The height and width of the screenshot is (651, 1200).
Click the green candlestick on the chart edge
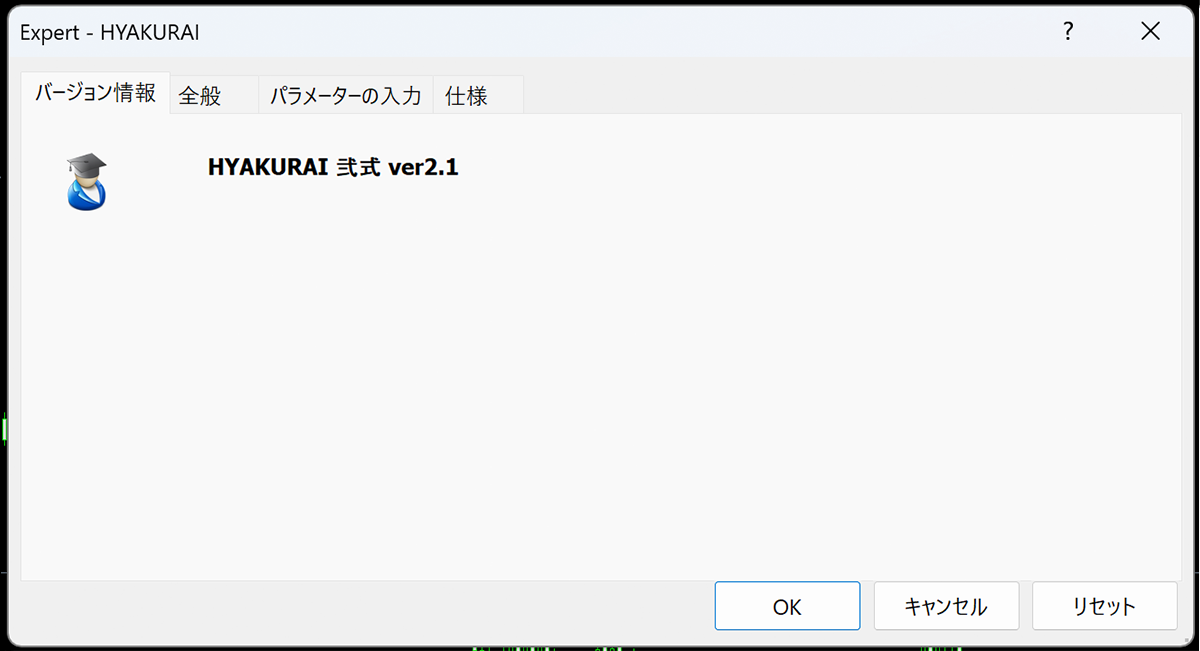[4, 430]
